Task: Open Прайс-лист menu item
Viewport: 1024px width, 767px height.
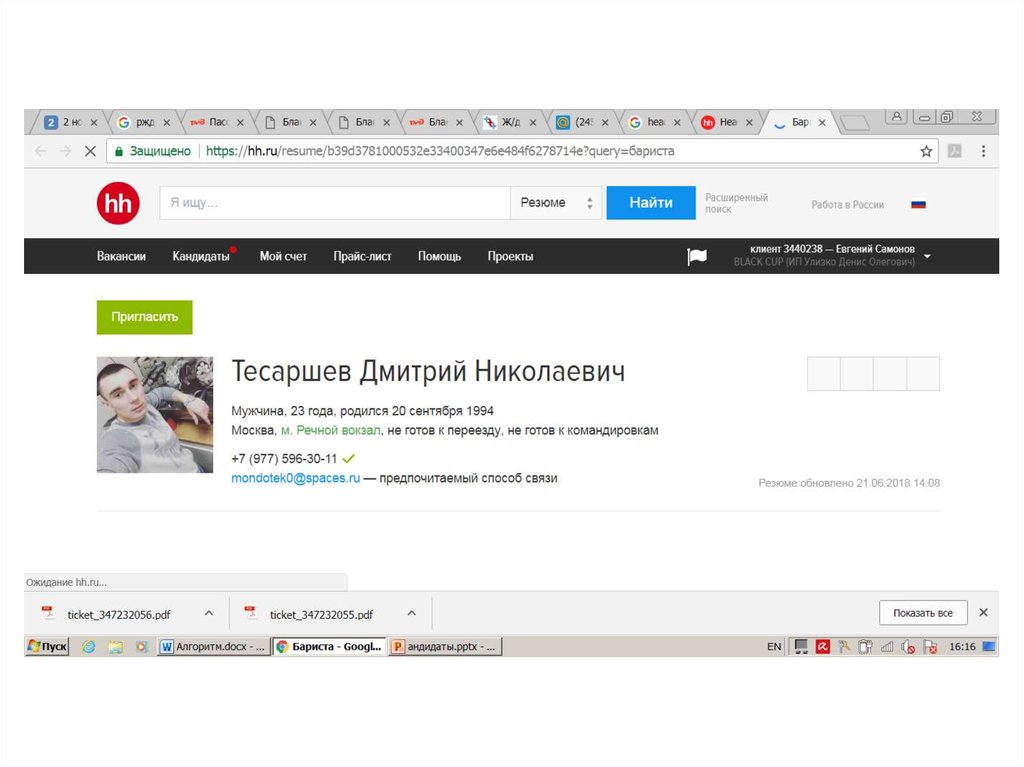Action: (x=362, y=256)
